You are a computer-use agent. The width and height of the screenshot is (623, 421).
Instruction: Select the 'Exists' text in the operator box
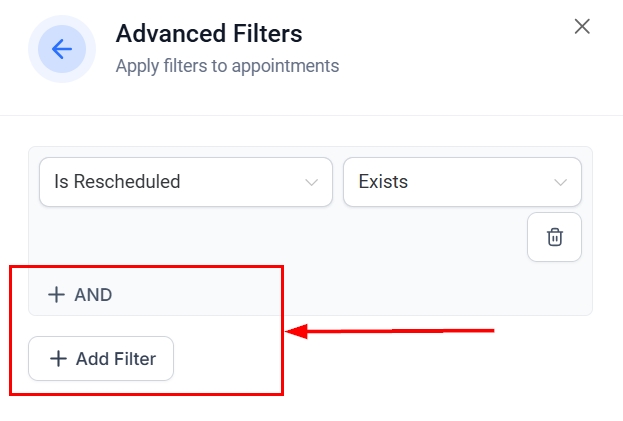[x=383, y=182]
